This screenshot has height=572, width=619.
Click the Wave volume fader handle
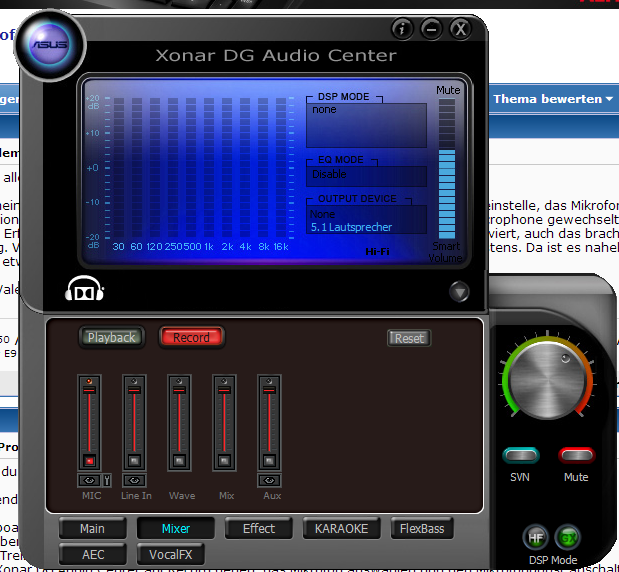tap(179, 390)
